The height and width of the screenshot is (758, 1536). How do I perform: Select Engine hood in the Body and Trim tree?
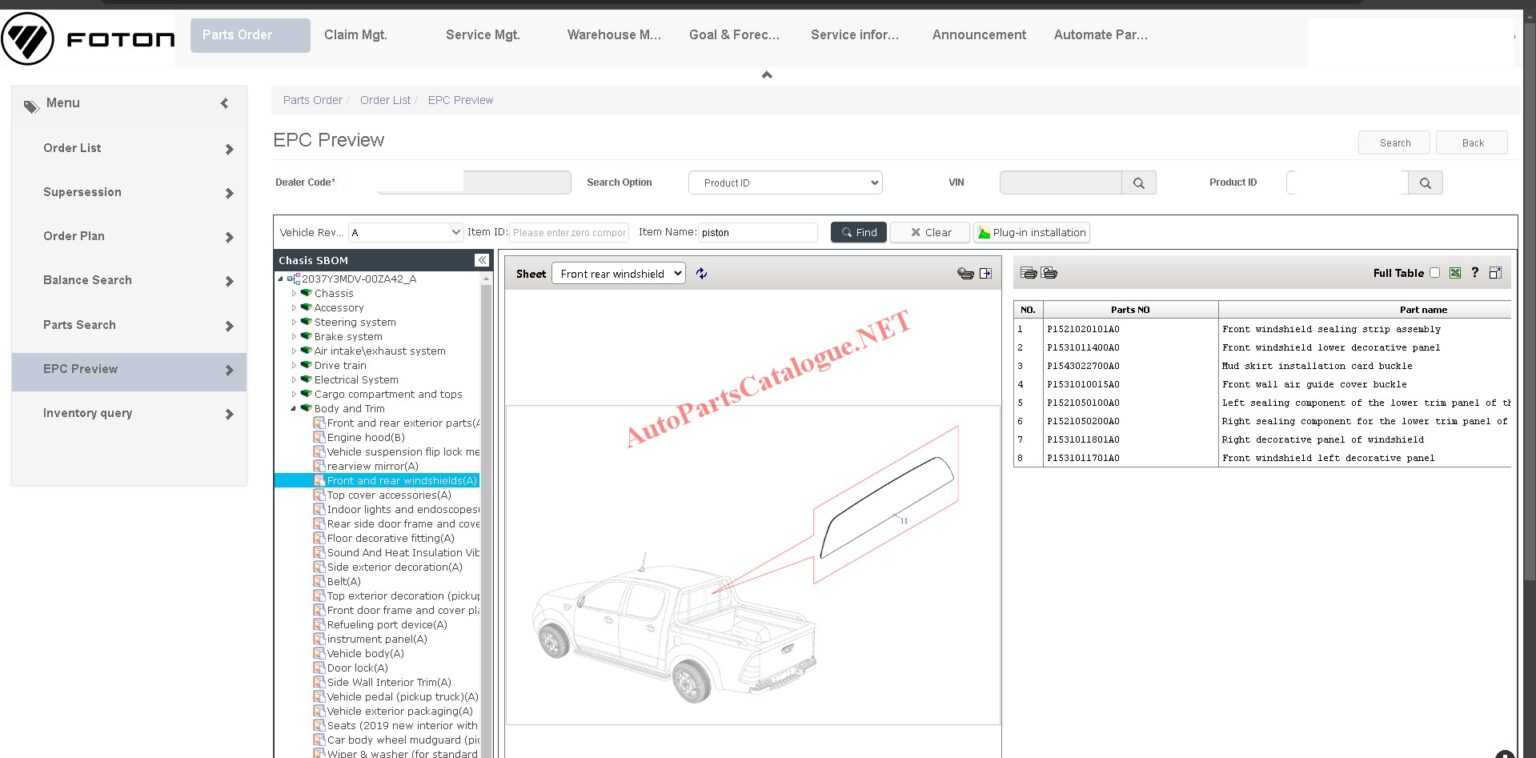365,436
